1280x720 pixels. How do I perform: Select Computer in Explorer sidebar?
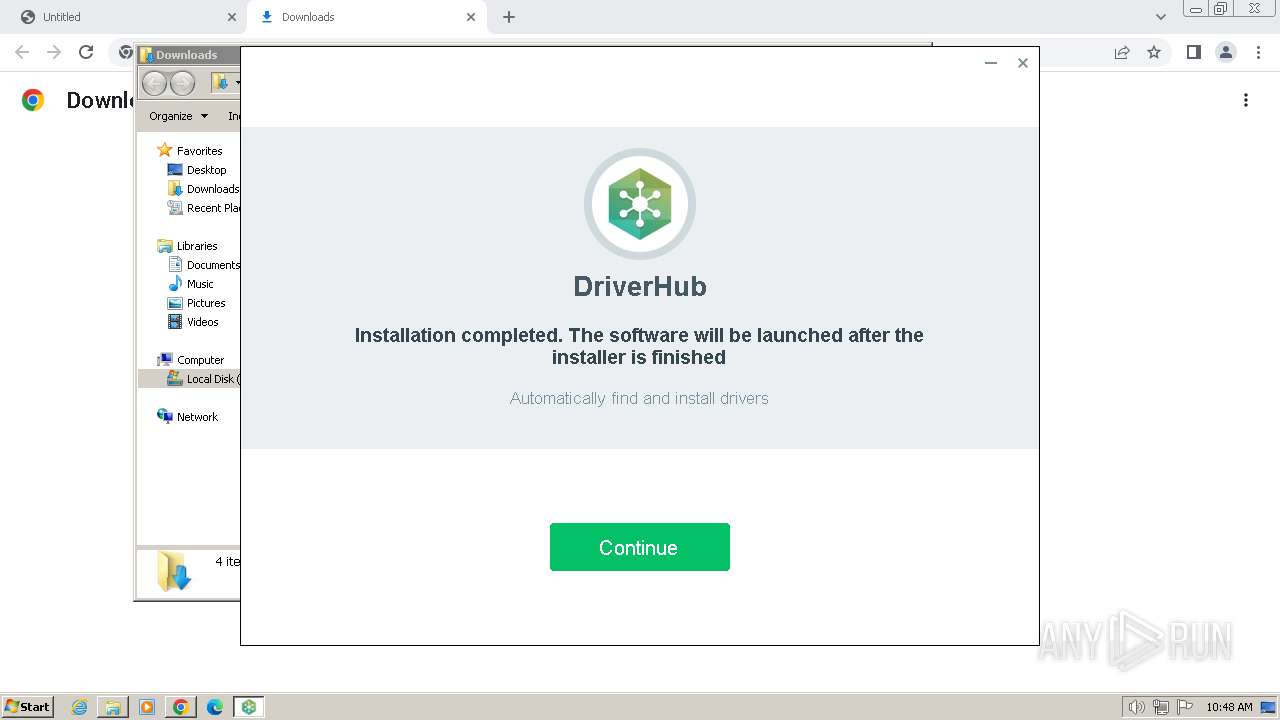click(x=191, y=360)
